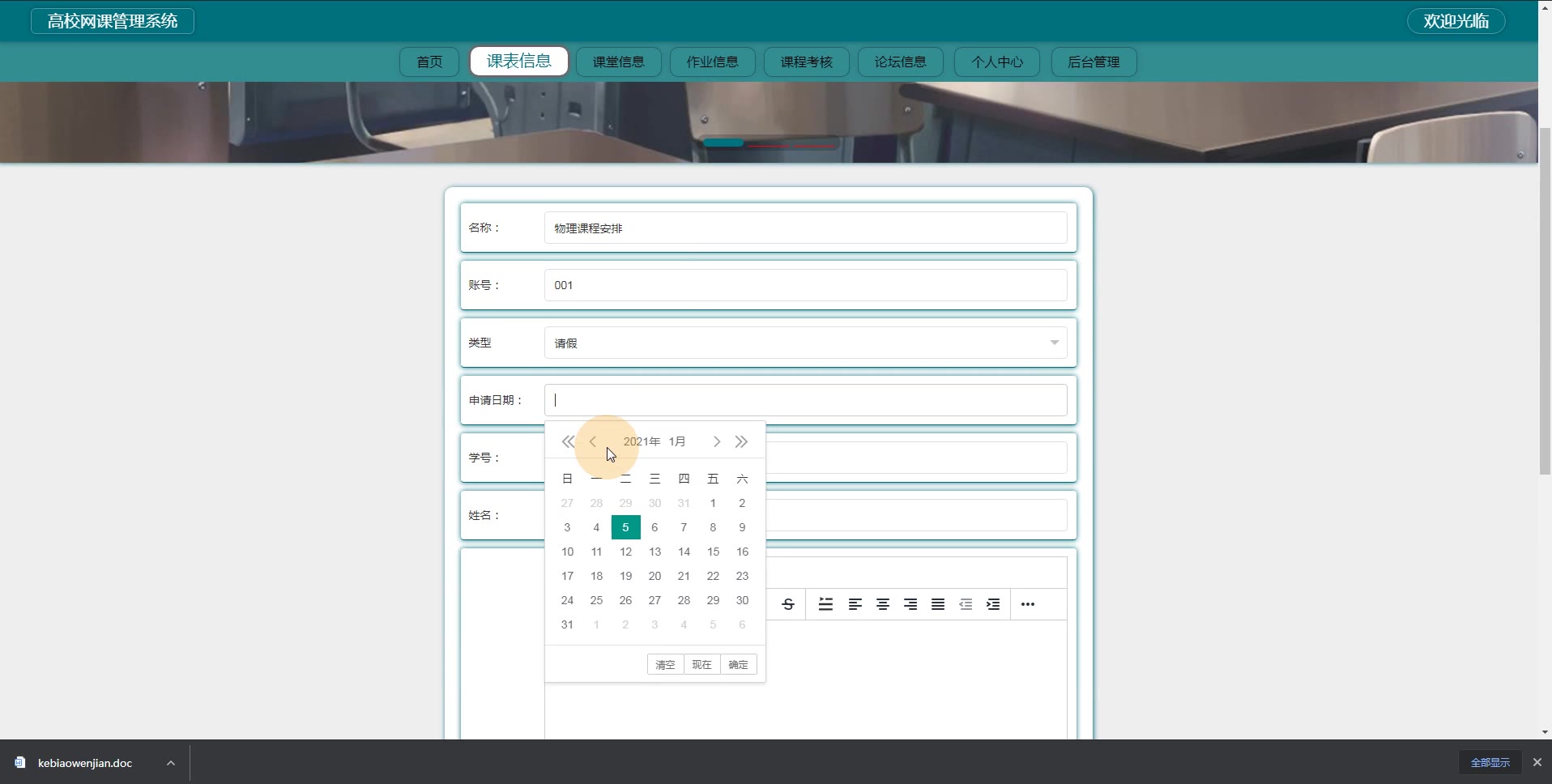This screenshot has width=1552, height=784.
Task: Click the page vertical scrollbar thumb
Action: 1545,301
